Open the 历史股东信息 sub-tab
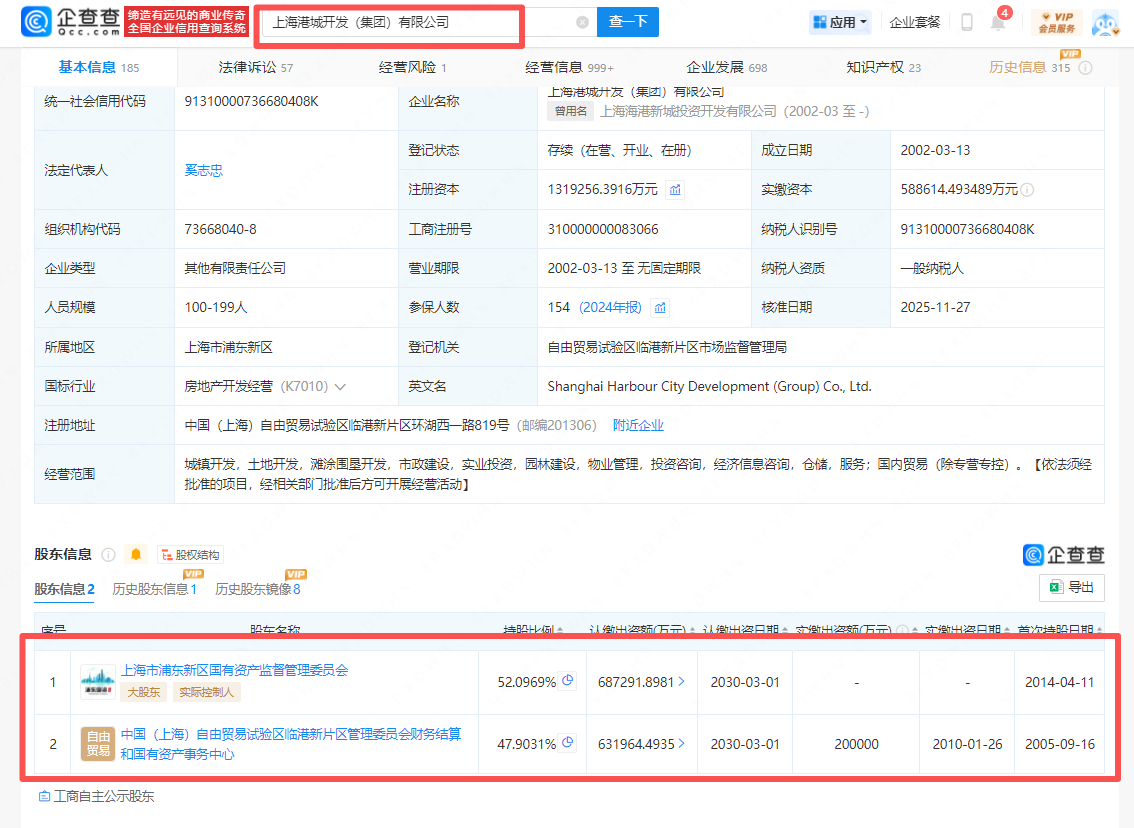The width and height of the screenshot is (1134, 828). (154, 589)
